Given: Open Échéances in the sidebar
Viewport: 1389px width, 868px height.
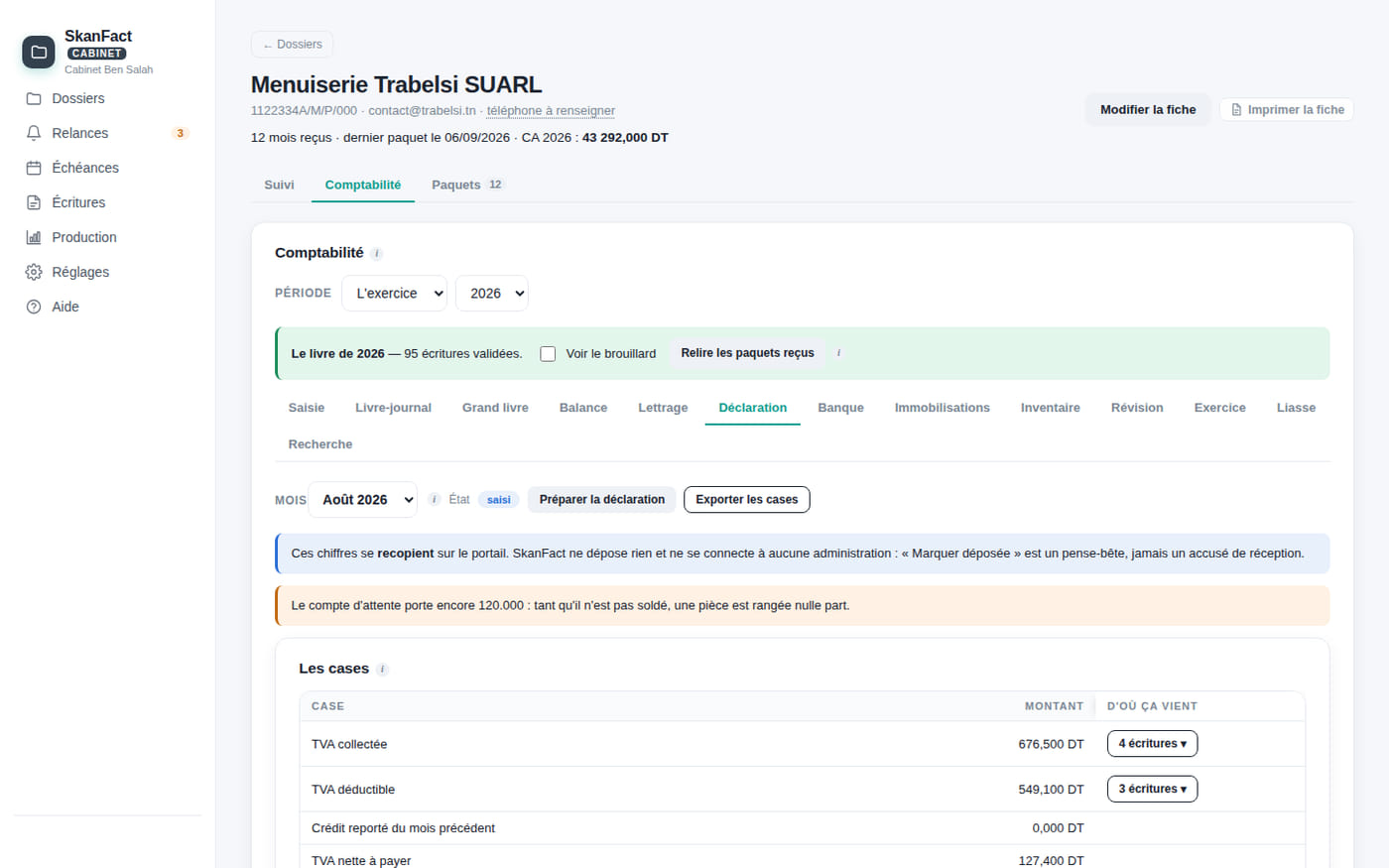Looking at the screenshot, I should click(107, 168).
